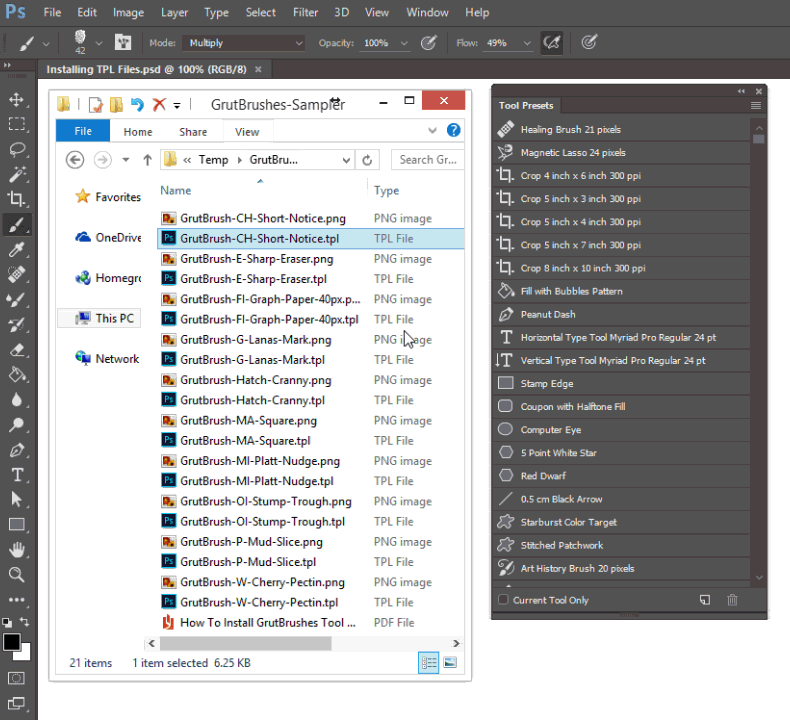This screenshot has width=790, height=720.
Task: Select the Red Dwarf tool preset
Action: pos(543,476)
